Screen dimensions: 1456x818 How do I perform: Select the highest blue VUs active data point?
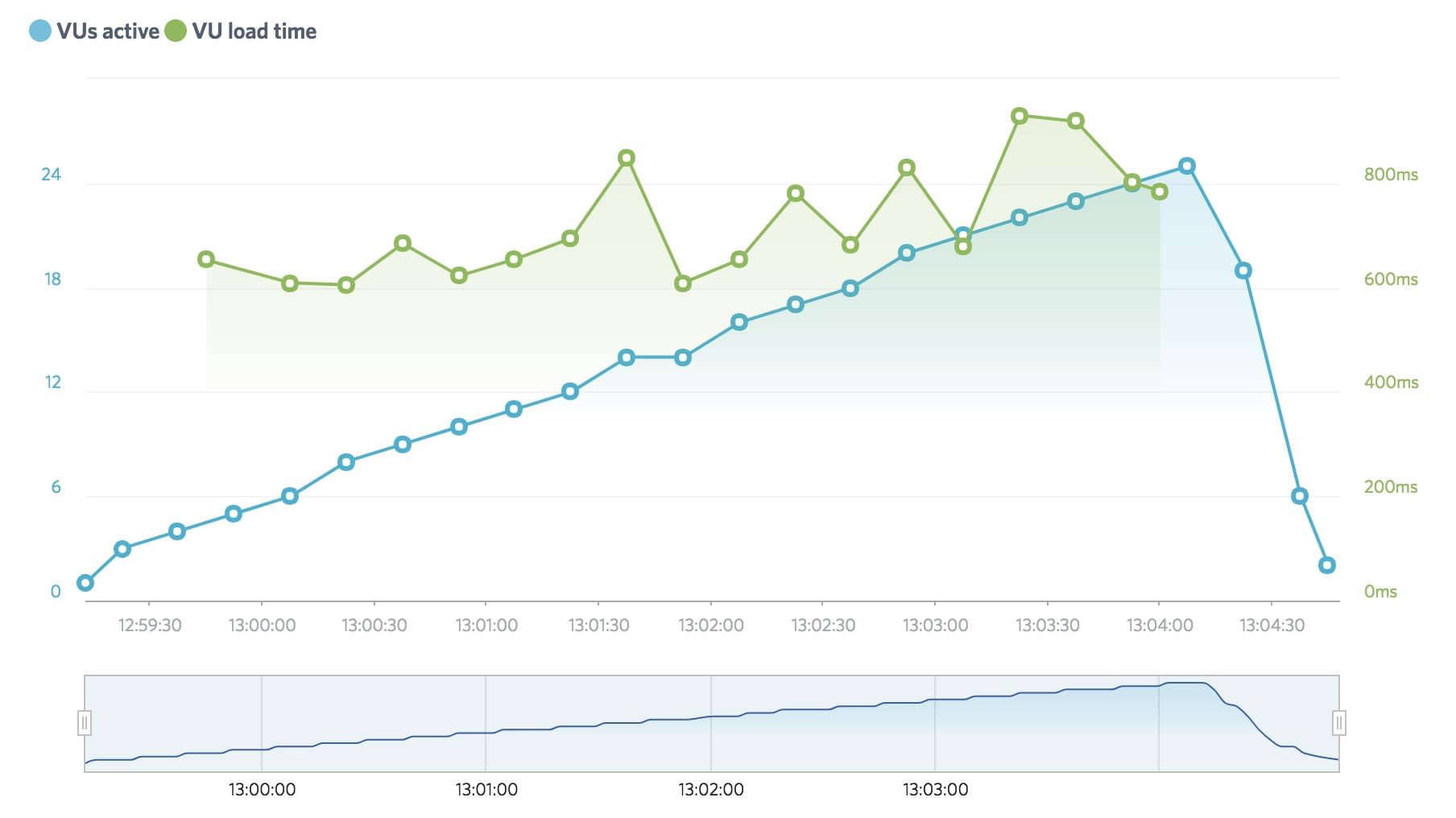1186,167
